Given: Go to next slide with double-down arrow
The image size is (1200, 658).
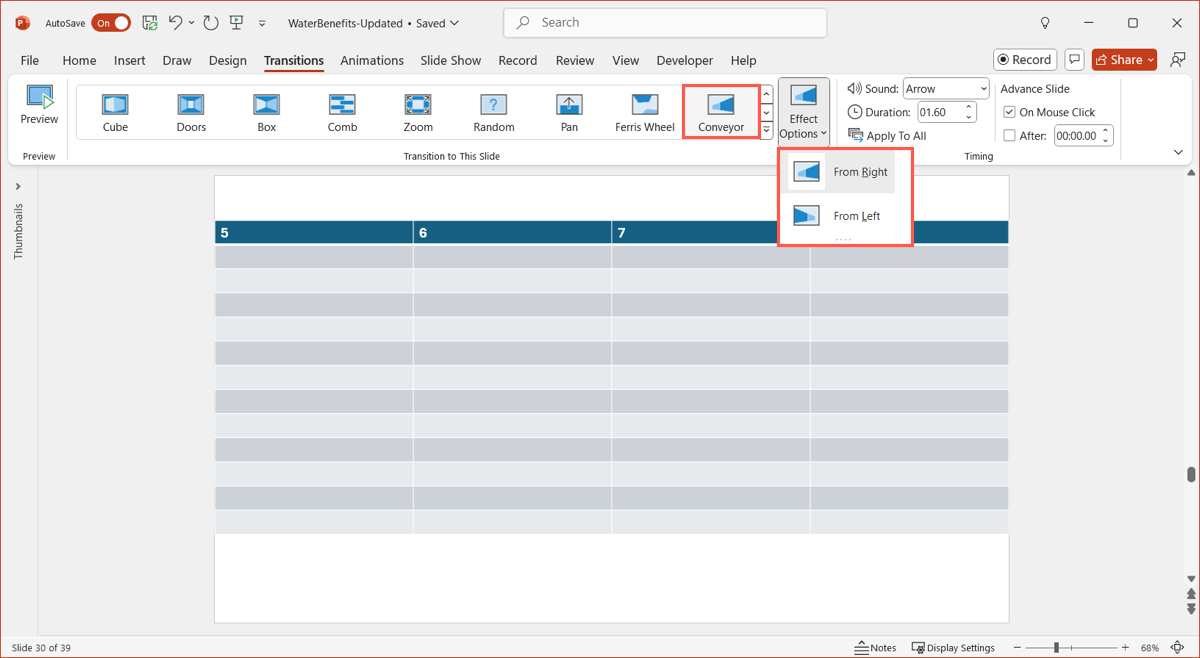Looking at the screenshot, I should [x=1191, y=608].
